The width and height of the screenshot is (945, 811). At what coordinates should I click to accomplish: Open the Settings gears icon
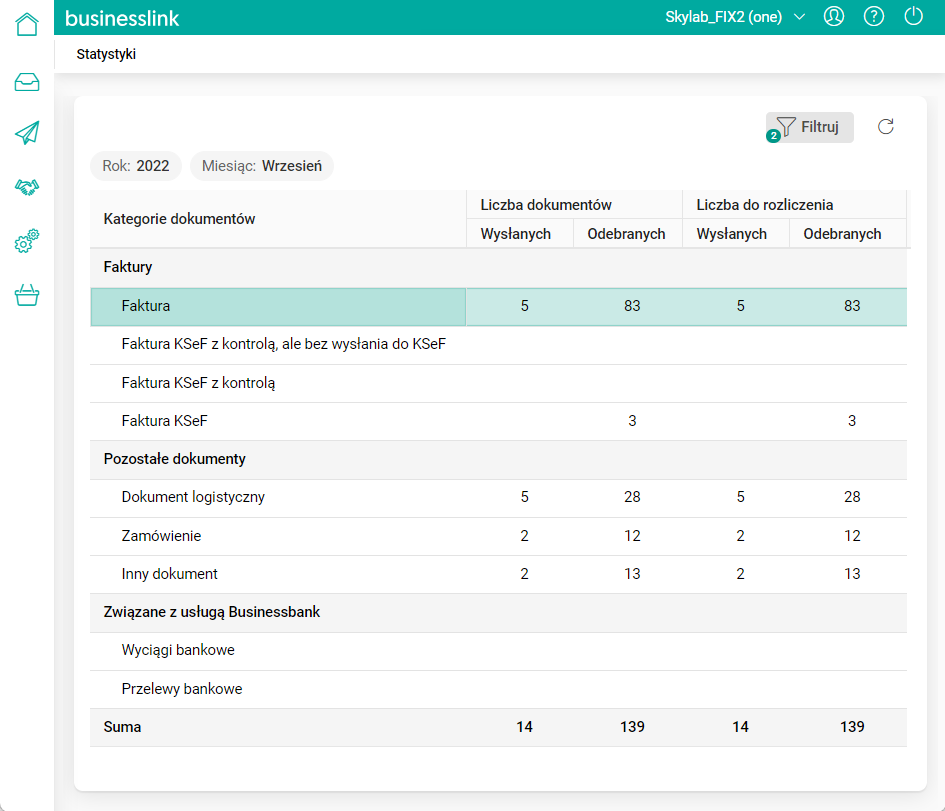(x=27, y=241)
